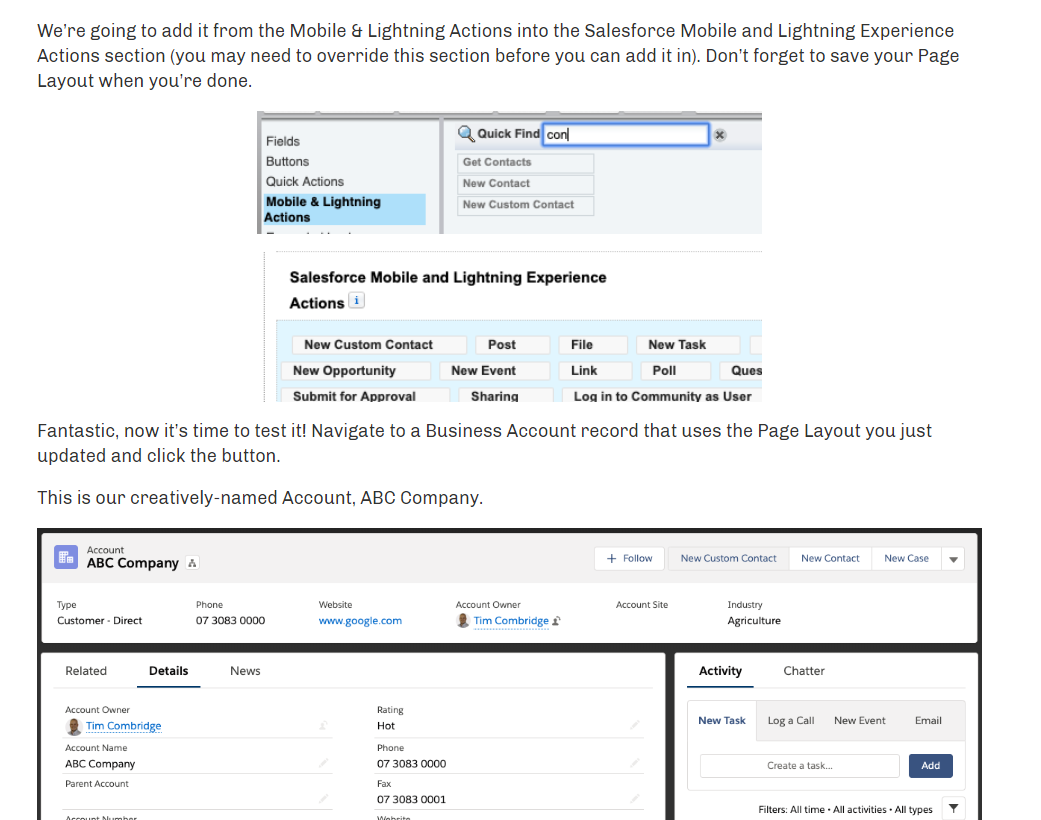
Task: Click the change owner icon in header
Action: coord(556,621)
